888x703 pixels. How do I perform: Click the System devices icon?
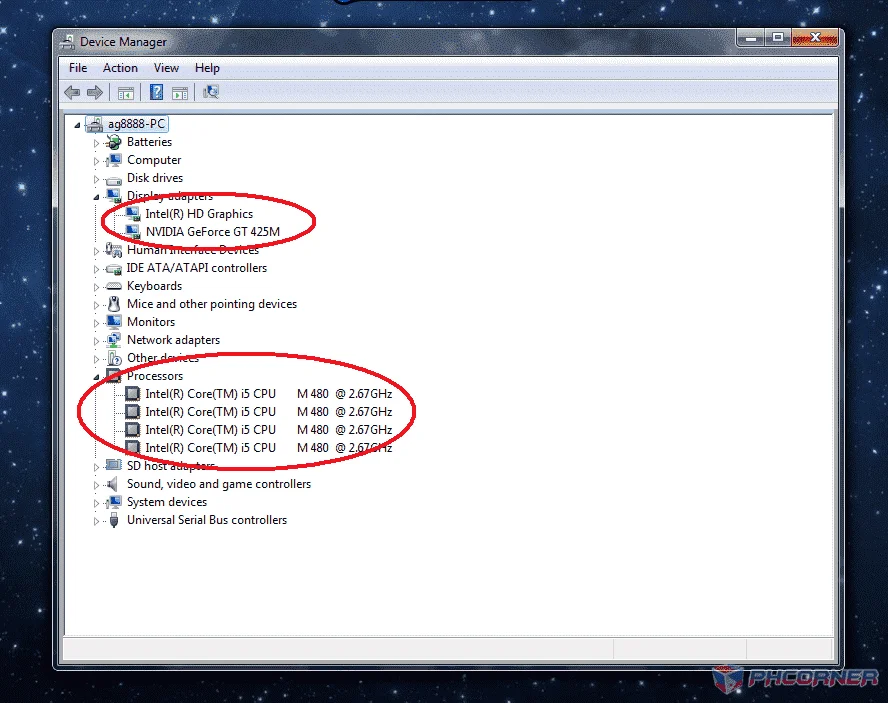[113, 502]
